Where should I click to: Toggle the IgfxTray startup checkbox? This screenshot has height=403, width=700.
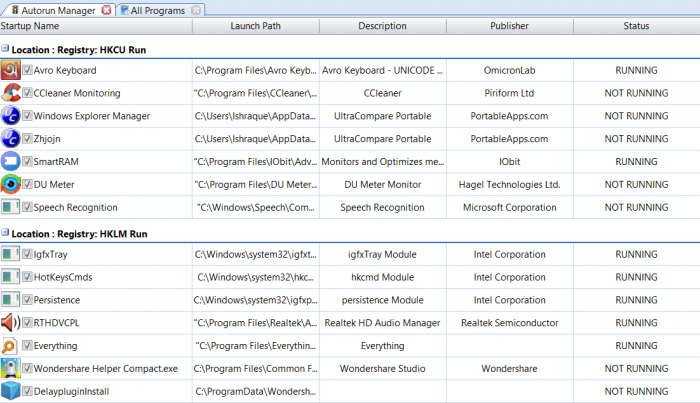pyautogui.click(x=27, y=255)
